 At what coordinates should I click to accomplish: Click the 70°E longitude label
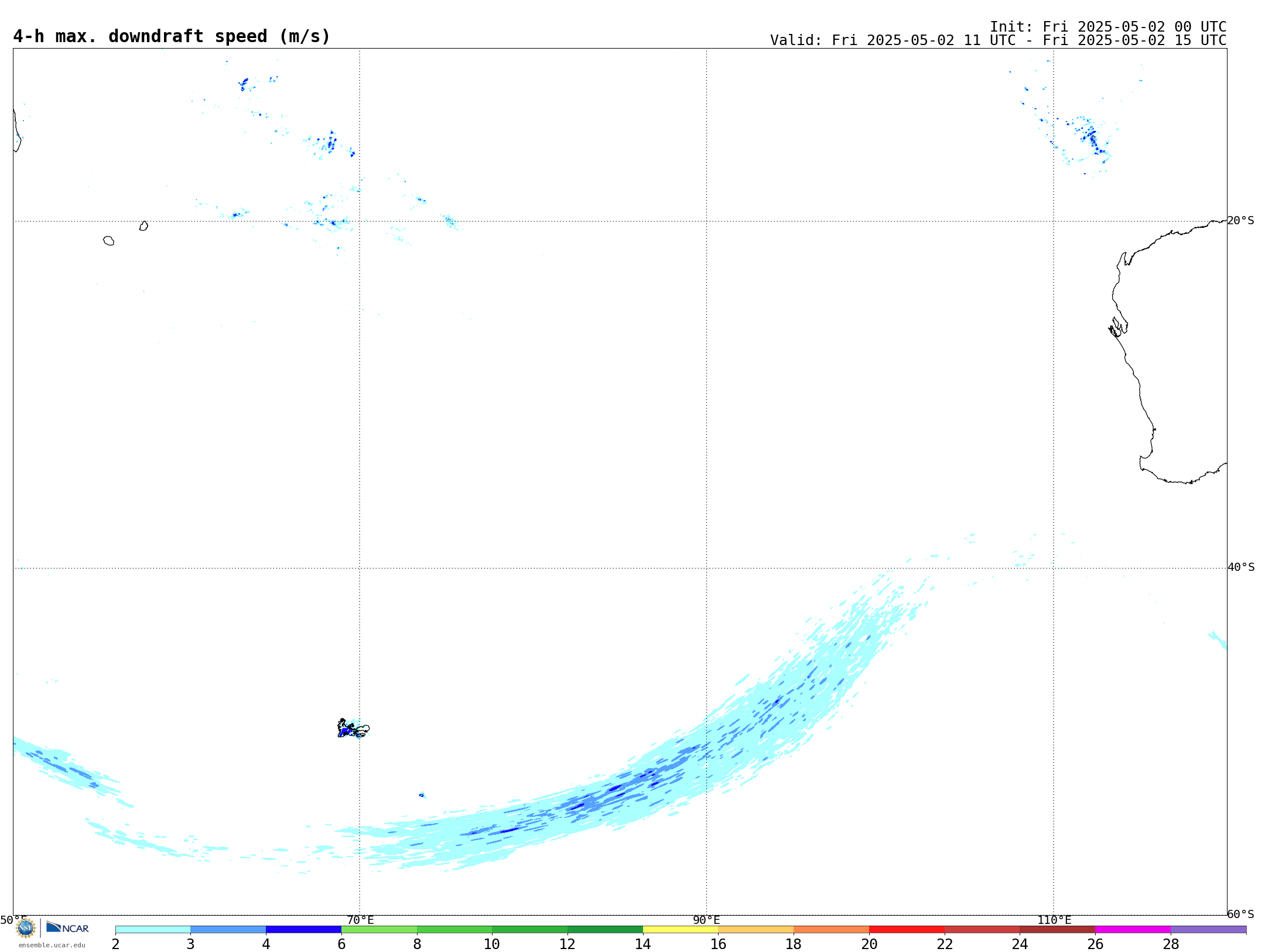(360, 920)
